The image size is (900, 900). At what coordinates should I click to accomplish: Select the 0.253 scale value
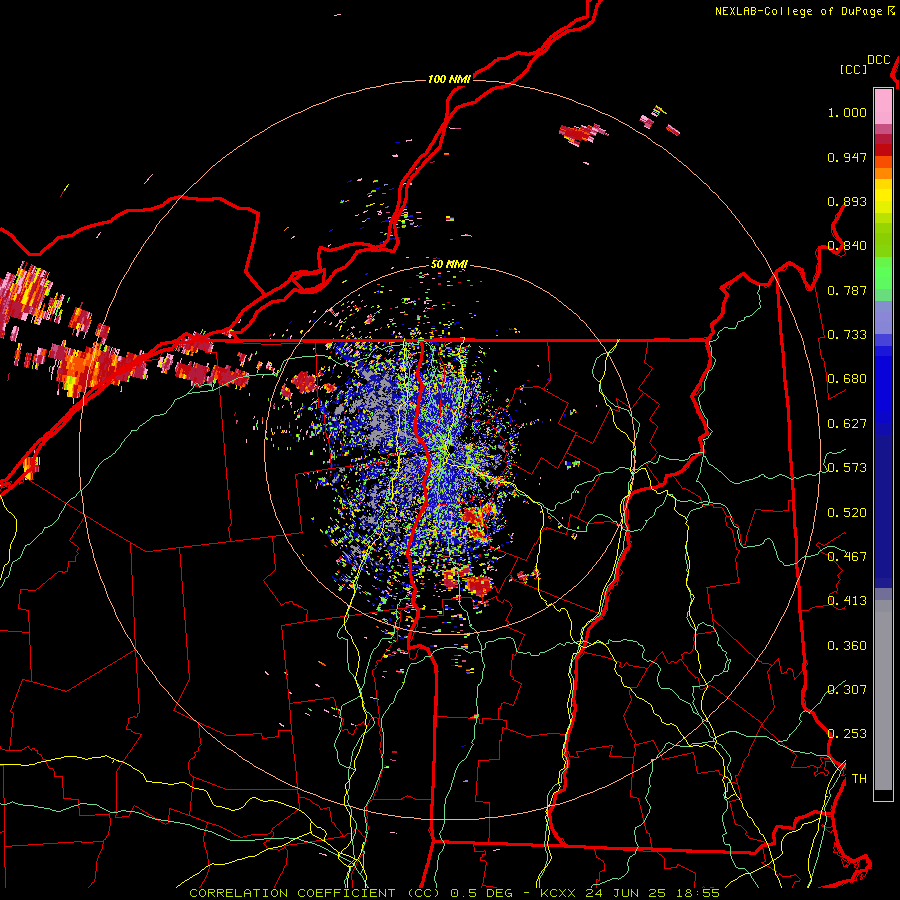[847, 734]
